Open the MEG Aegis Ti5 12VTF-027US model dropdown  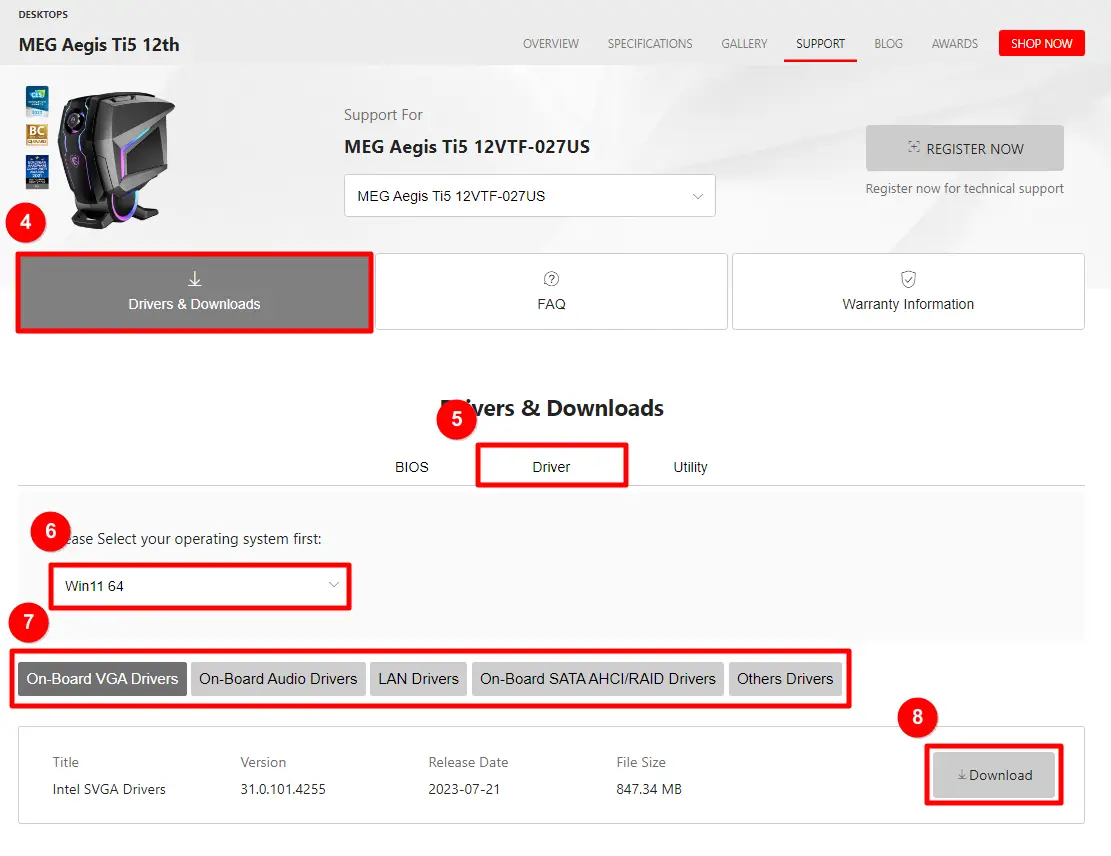click(529, 196)
